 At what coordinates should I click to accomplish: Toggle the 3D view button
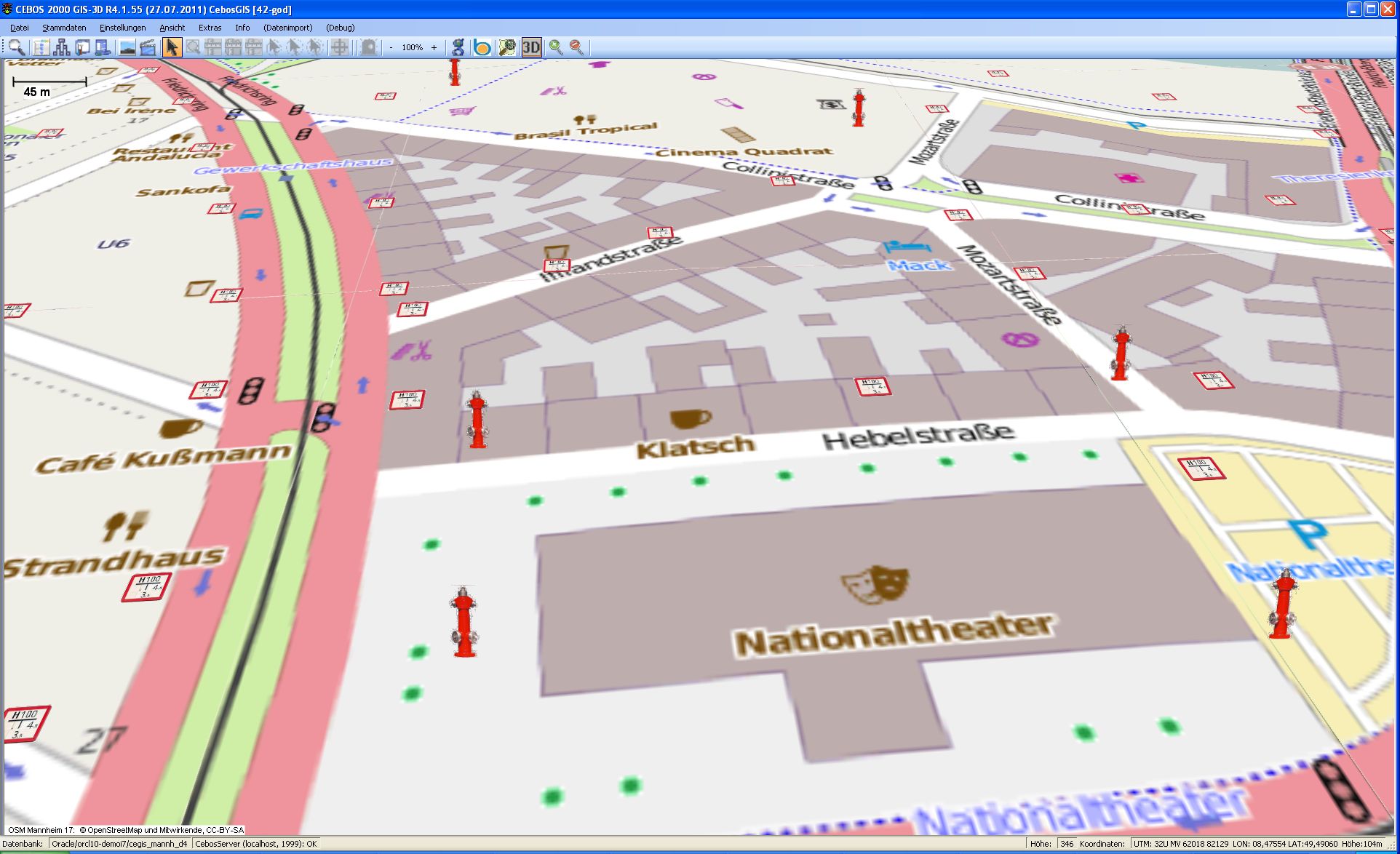coord(531,48)
